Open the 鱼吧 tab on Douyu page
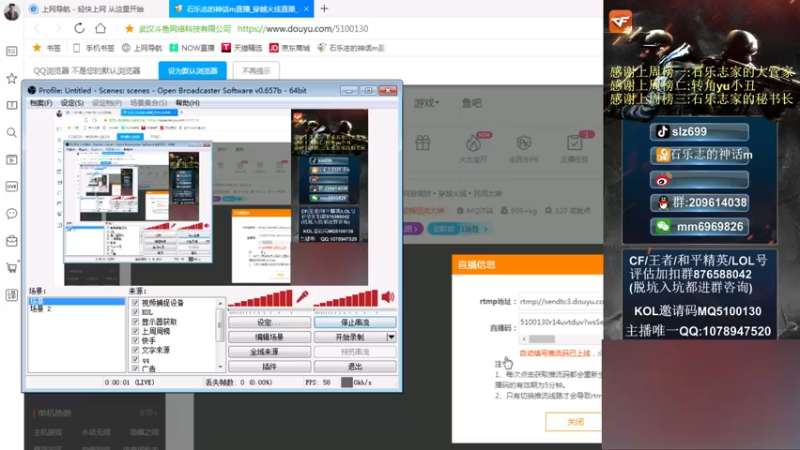This screenshot has width=800, height=450. [471, 103]
